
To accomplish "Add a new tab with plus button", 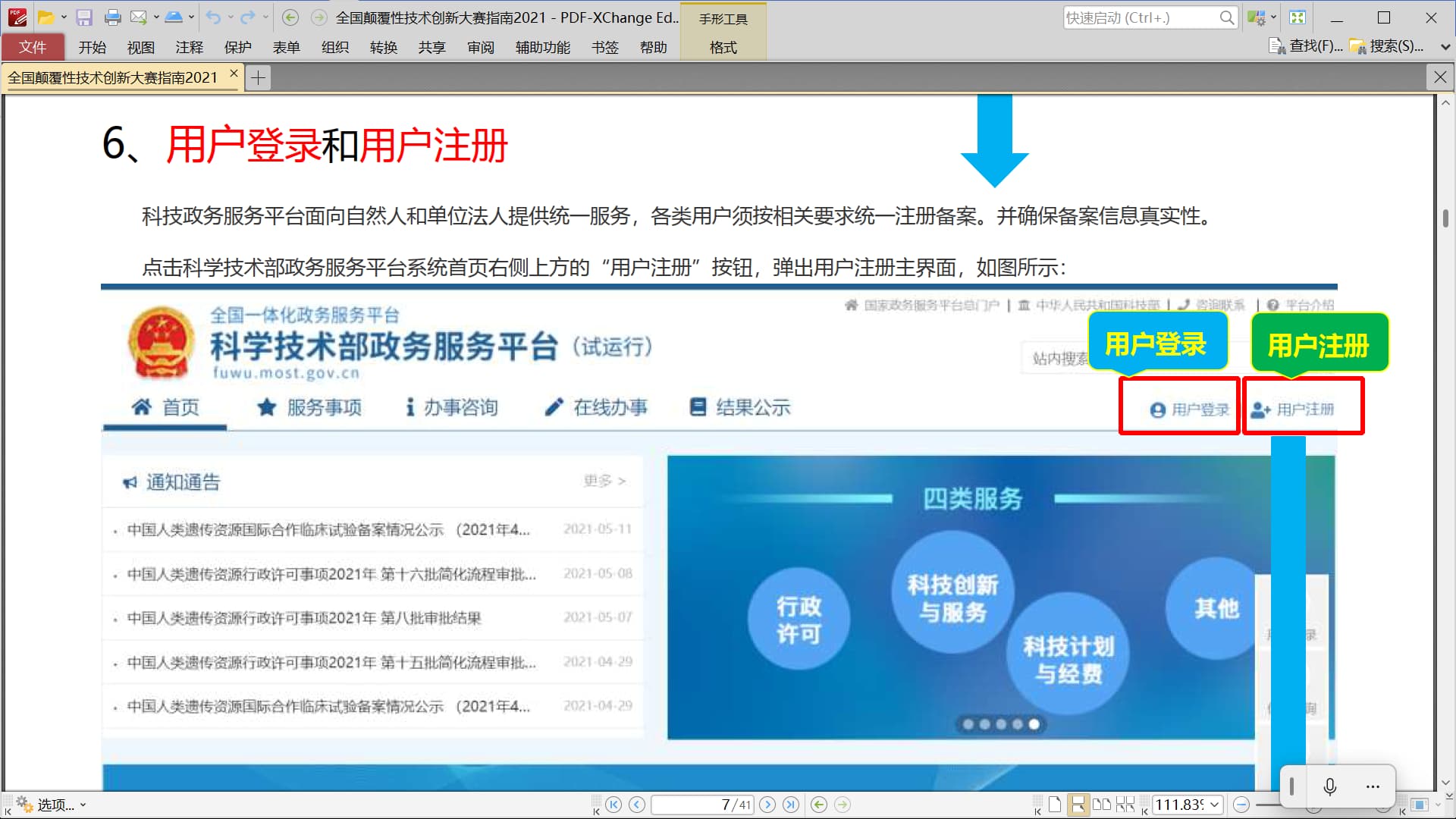I will tap(258, 77).
